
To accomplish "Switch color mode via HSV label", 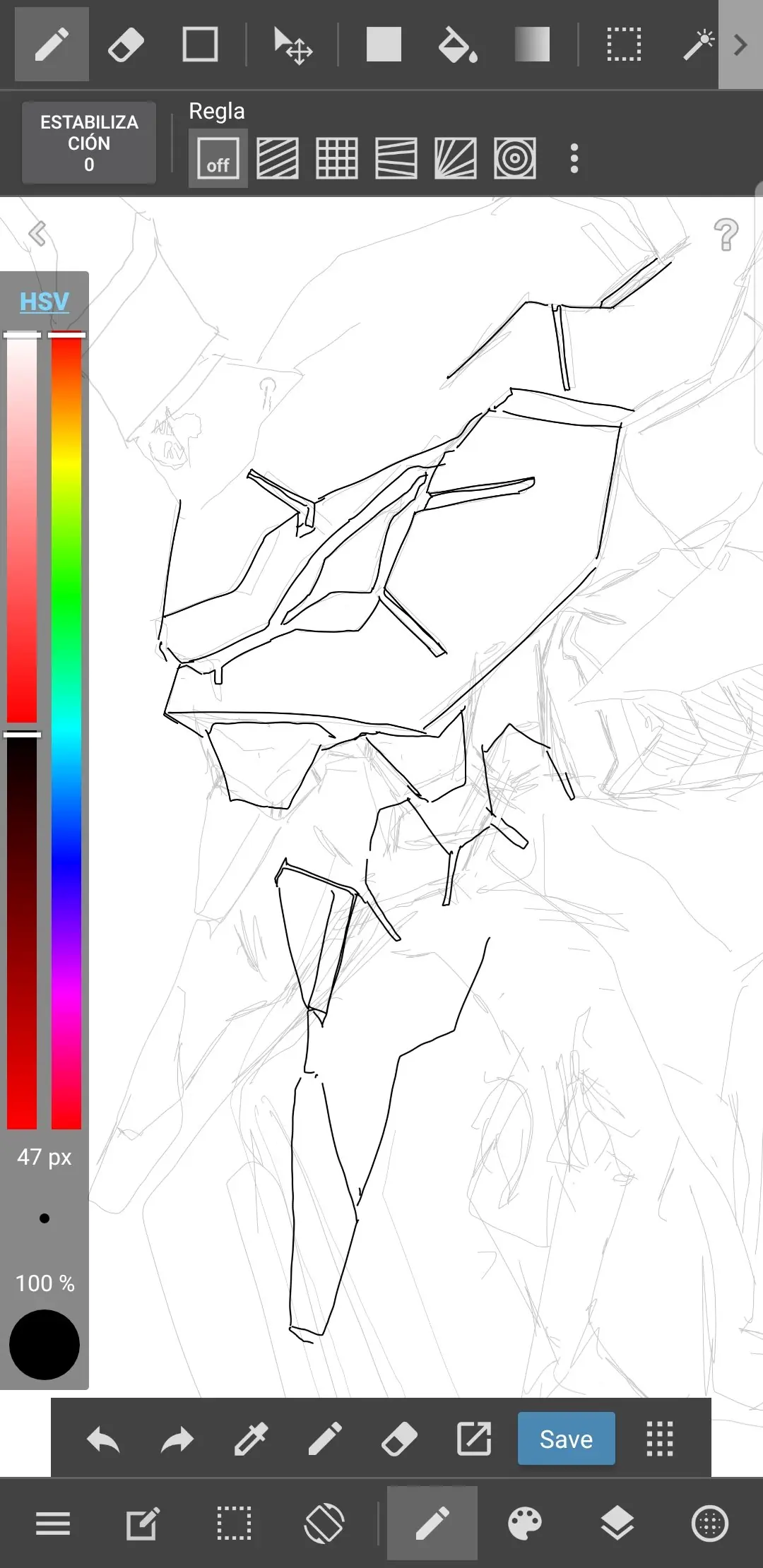I will tap(44, 302).
